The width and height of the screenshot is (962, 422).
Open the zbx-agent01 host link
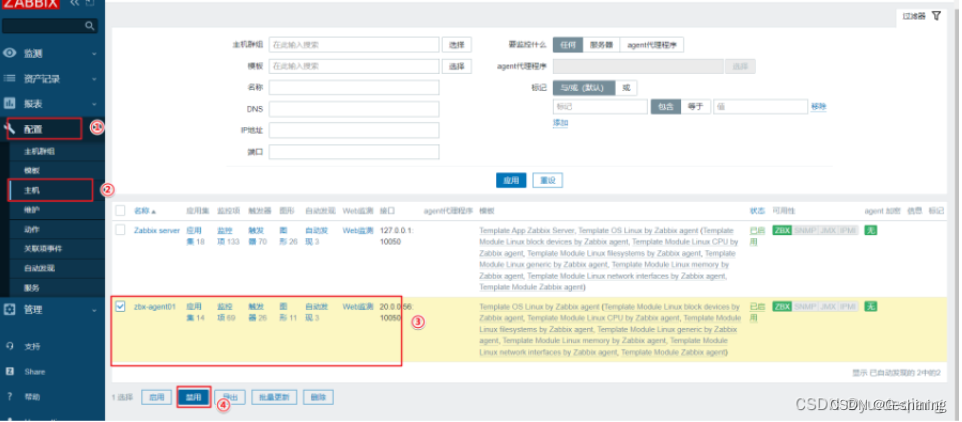155,307
